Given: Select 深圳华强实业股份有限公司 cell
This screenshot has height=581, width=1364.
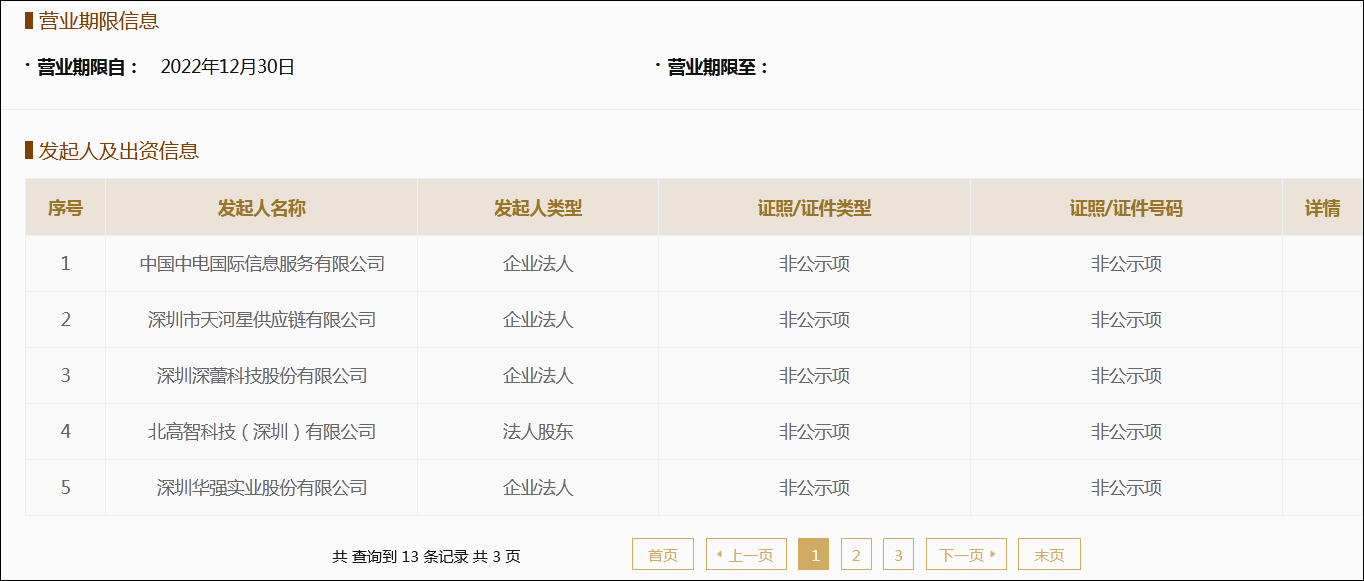Looking at the screenshot, I should (x=262, y=488).
